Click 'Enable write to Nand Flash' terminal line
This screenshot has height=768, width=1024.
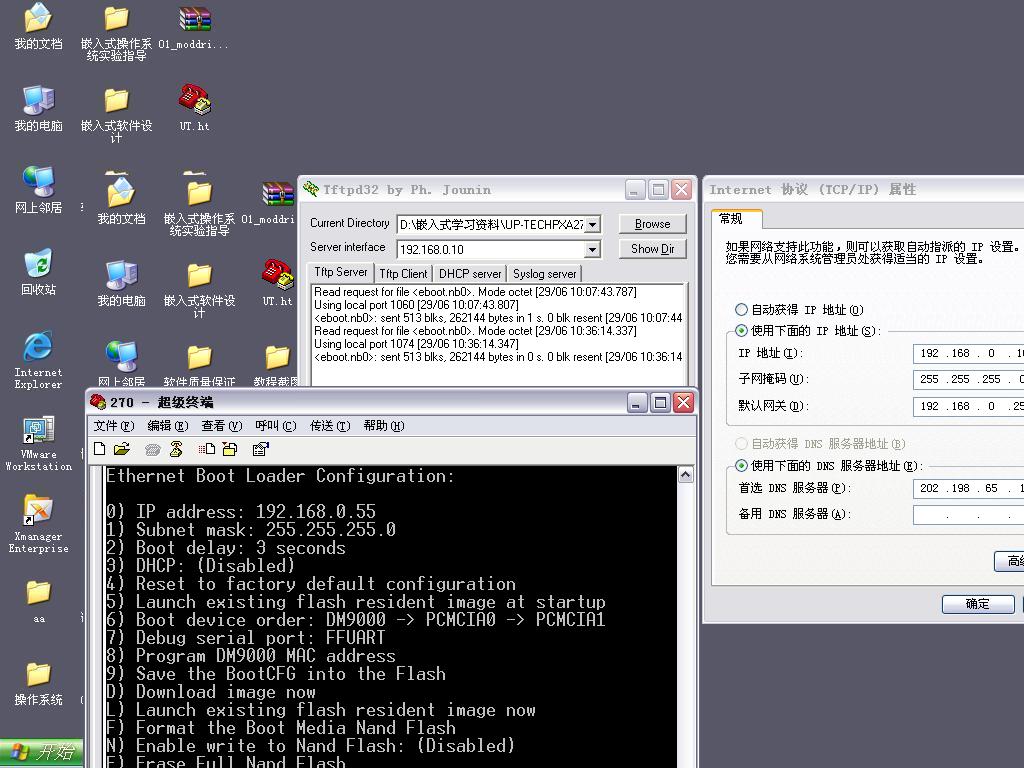point(311,746)
